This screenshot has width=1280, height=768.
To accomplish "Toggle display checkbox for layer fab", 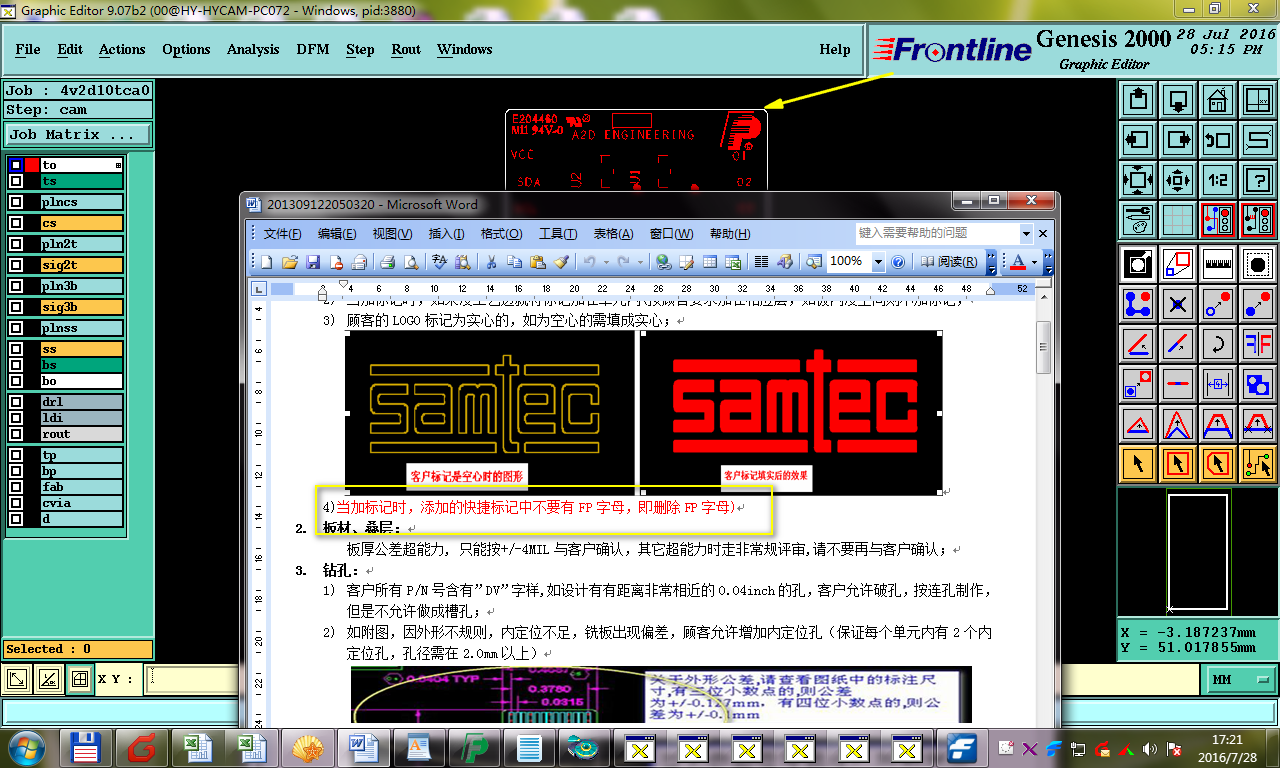I will (x=16, y=487).
